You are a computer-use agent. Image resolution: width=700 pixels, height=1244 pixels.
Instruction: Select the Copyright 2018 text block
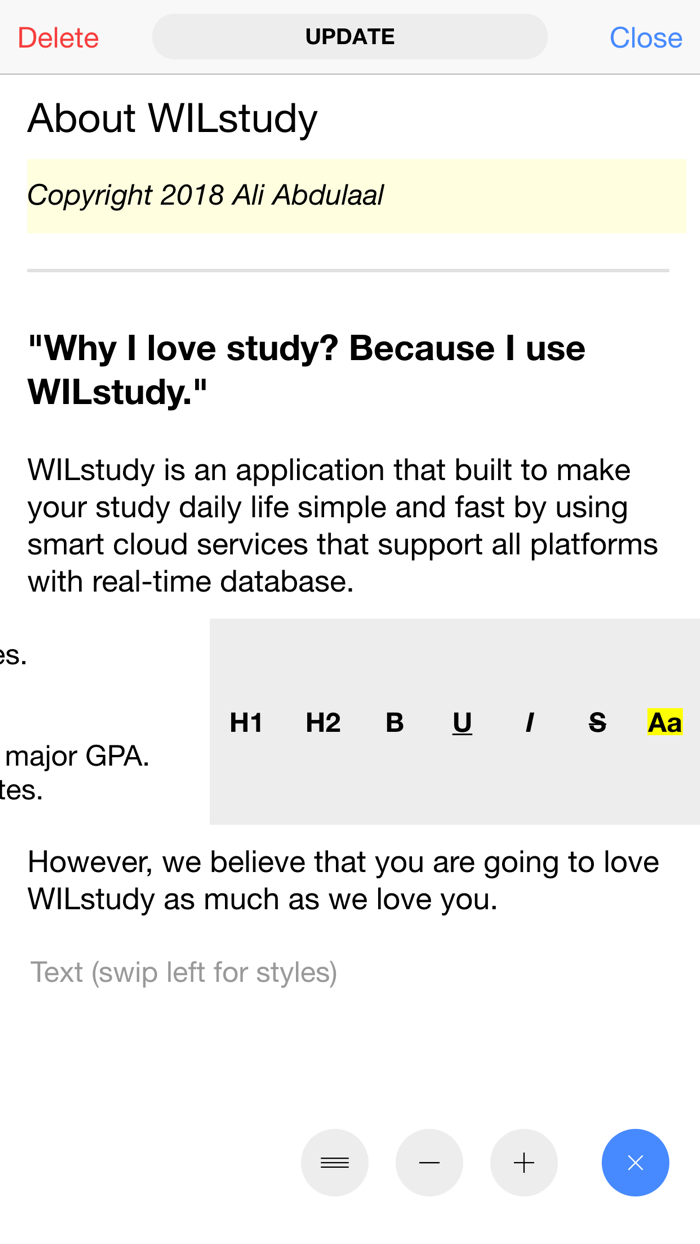point(205,196)
